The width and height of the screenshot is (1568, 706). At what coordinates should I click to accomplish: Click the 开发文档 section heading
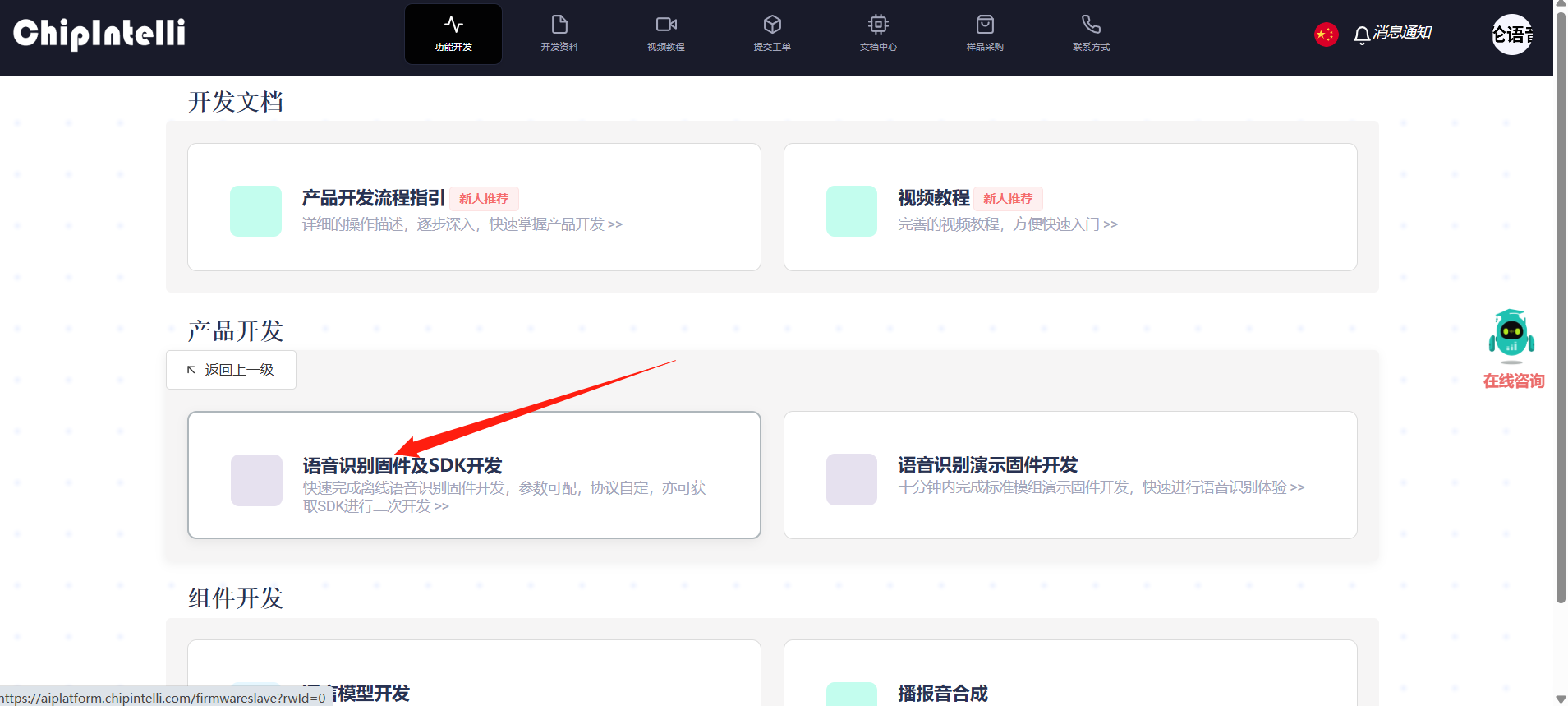pos(236,102)
